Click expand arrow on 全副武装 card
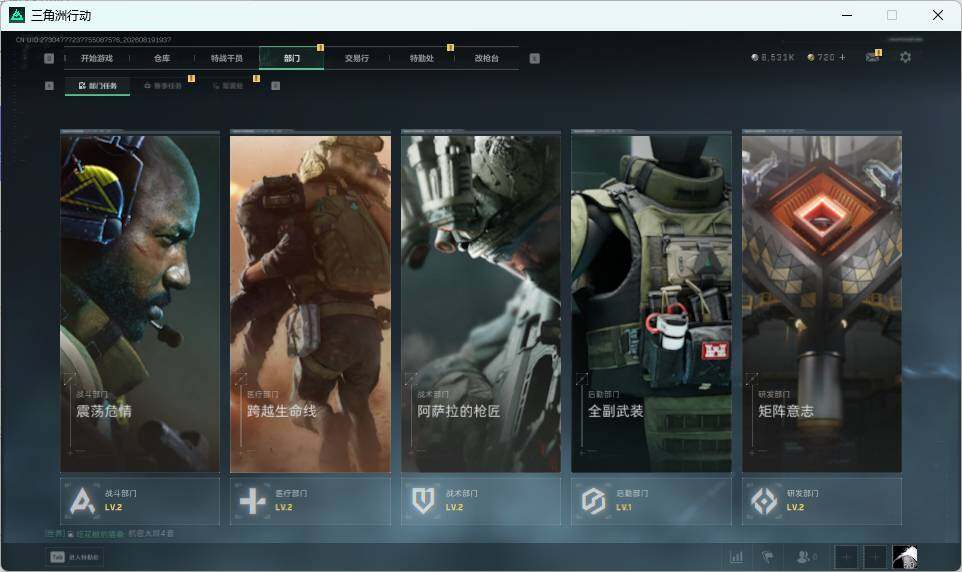This screenshot has width=962, height=572. (581, 378)
